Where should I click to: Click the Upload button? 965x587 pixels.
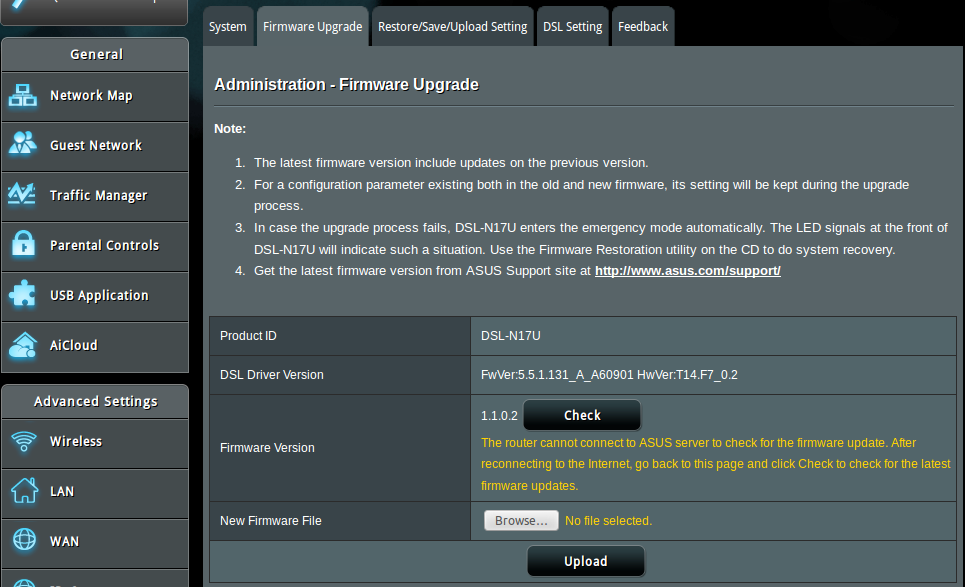[586, 561]
